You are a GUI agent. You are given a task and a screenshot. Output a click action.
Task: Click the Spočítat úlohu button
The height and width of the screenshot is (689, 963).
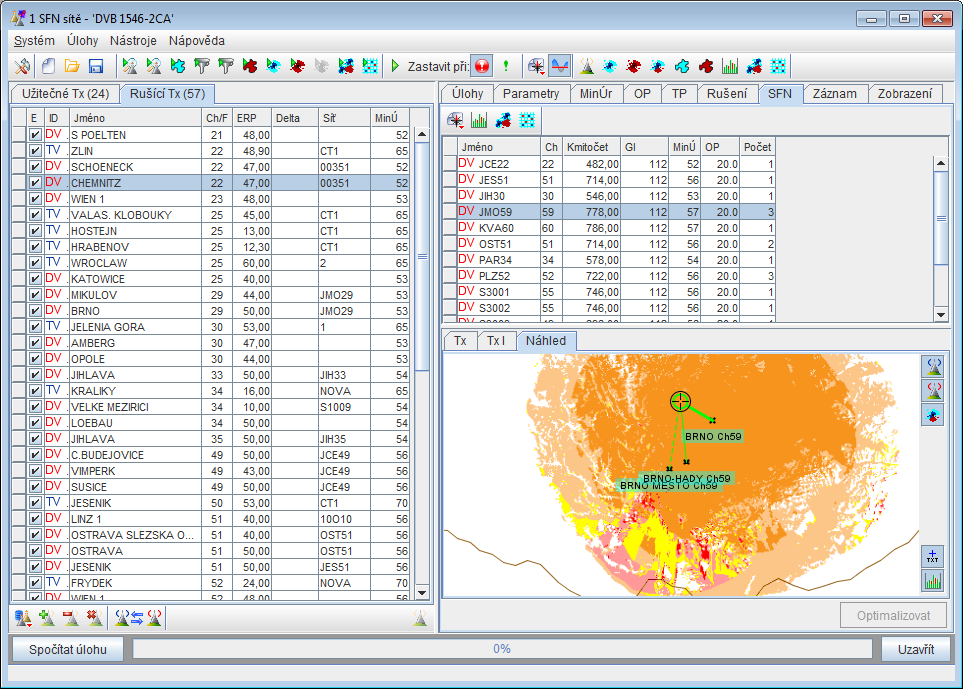68,649
